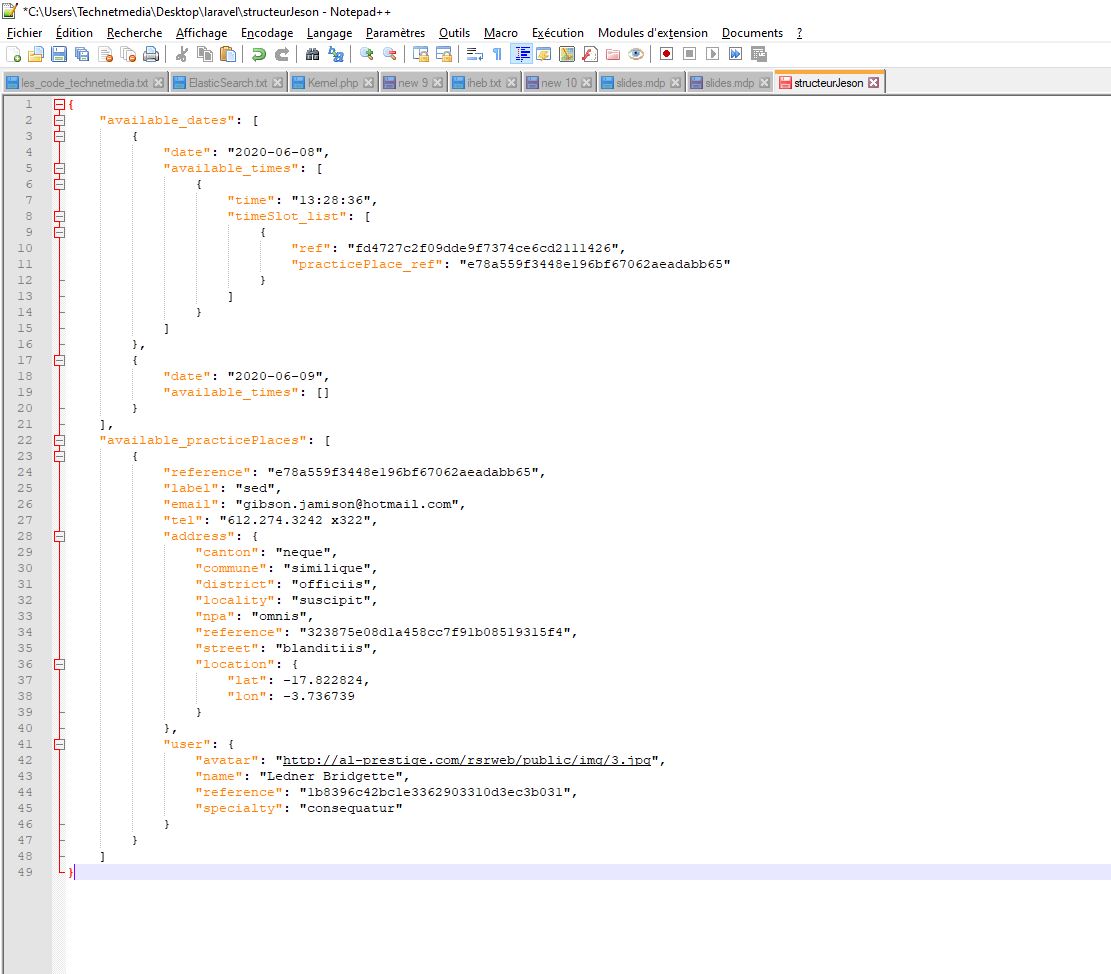Image resolution: width=1111 pixels, height=974 pixels.
Task: Click the Save All toolbar icon
Action: [x=82, y=54]
